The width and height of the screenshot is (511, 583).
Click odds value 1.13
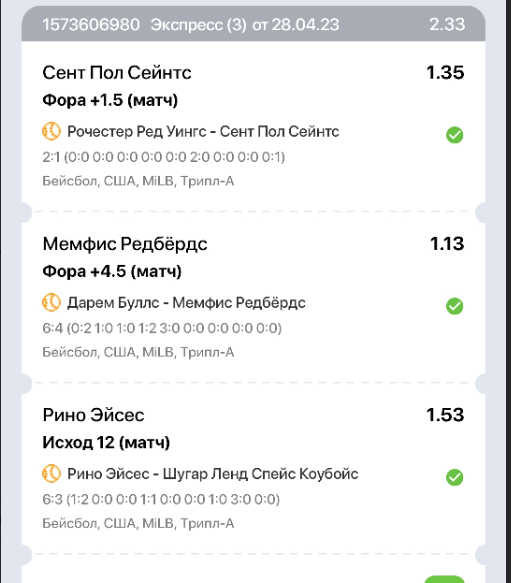[x=447, y=244]
